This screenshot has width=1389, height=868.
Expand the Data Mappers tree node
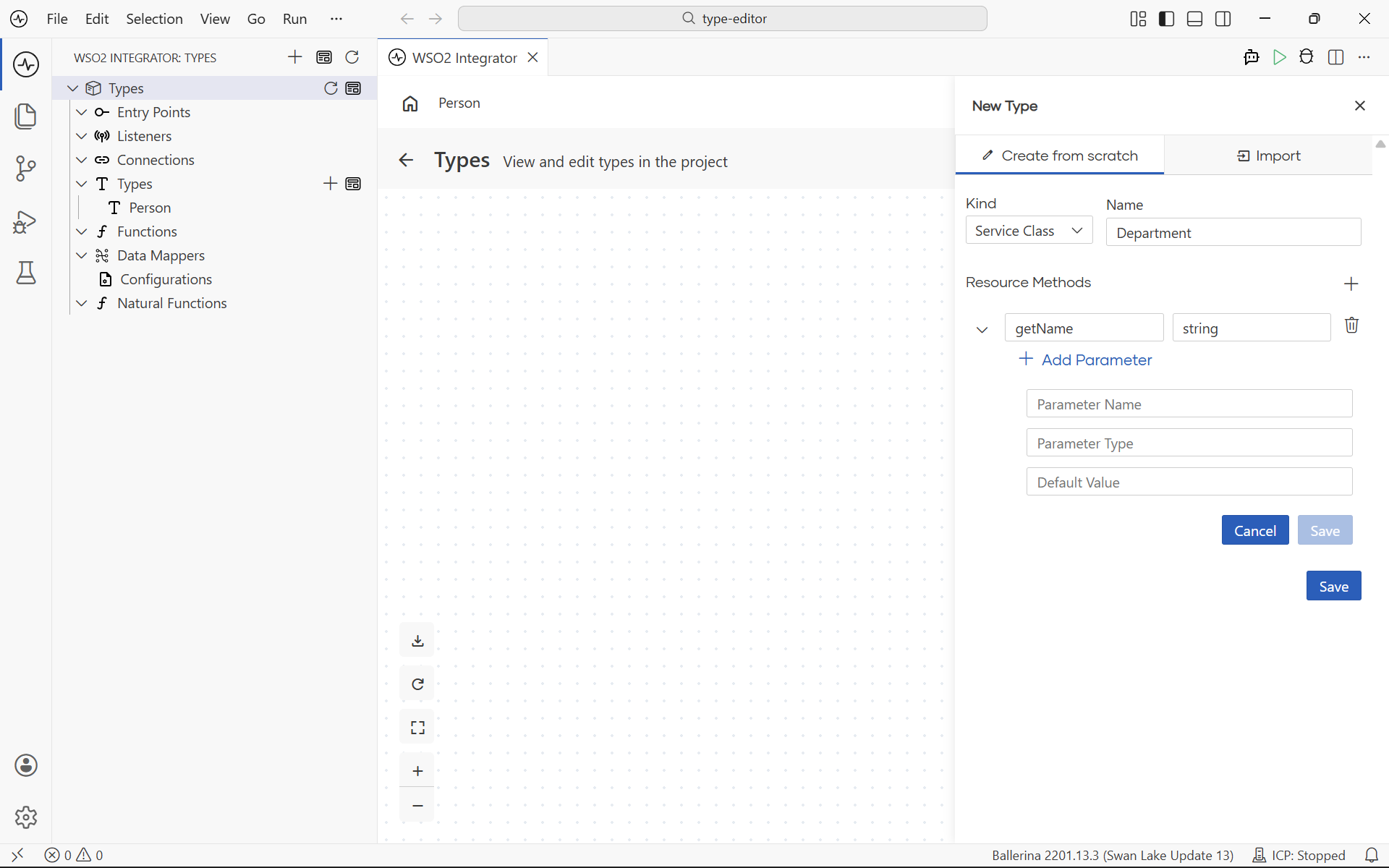(x=82, y=255)
